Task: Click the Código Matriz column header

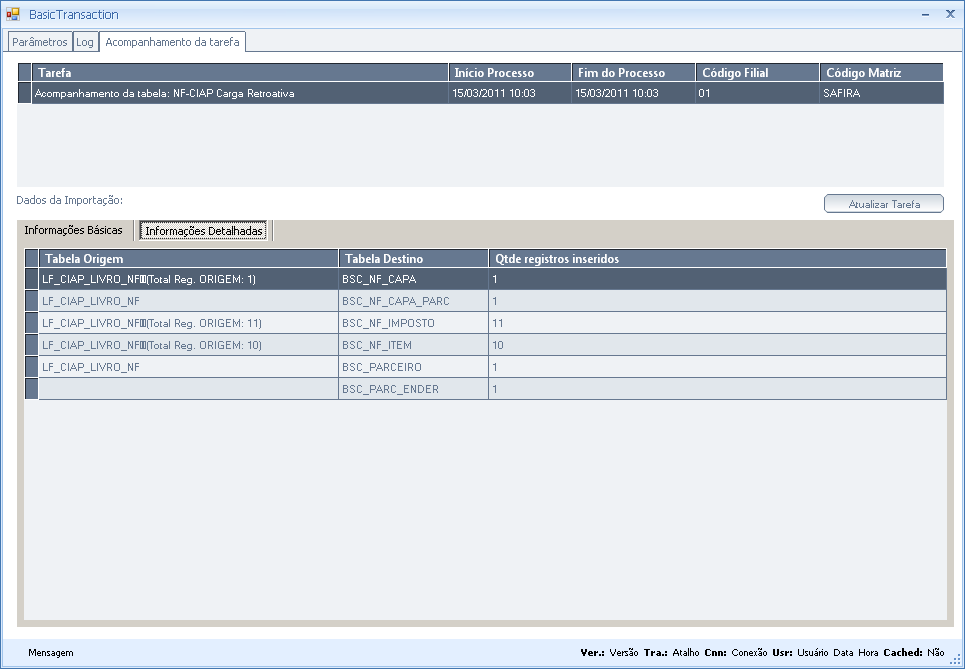Action: (x=880, y=73)
